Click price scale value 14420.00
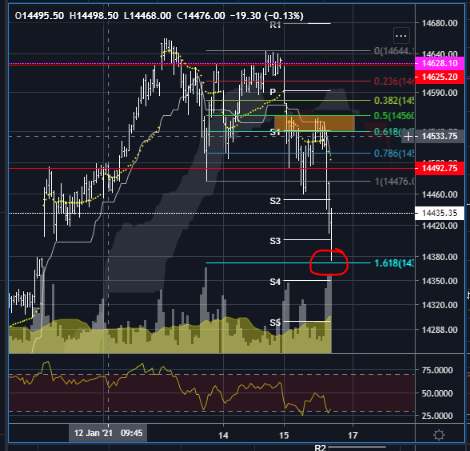 pyautogui.click(x=440, y=226)
